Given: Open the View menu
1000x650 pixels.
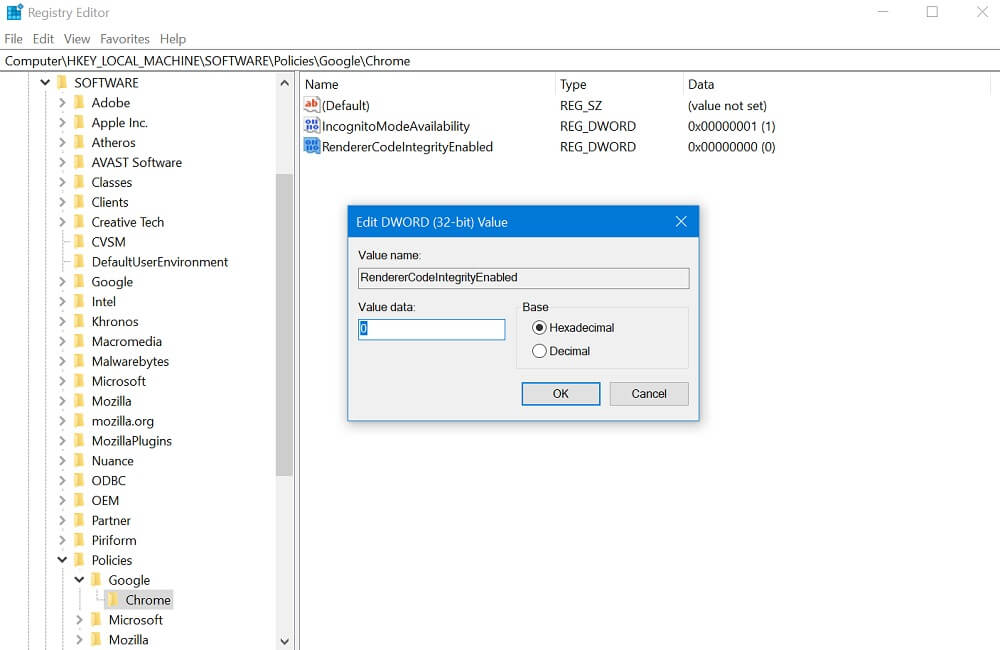Looking at the screenshot, I should (77, 39).
